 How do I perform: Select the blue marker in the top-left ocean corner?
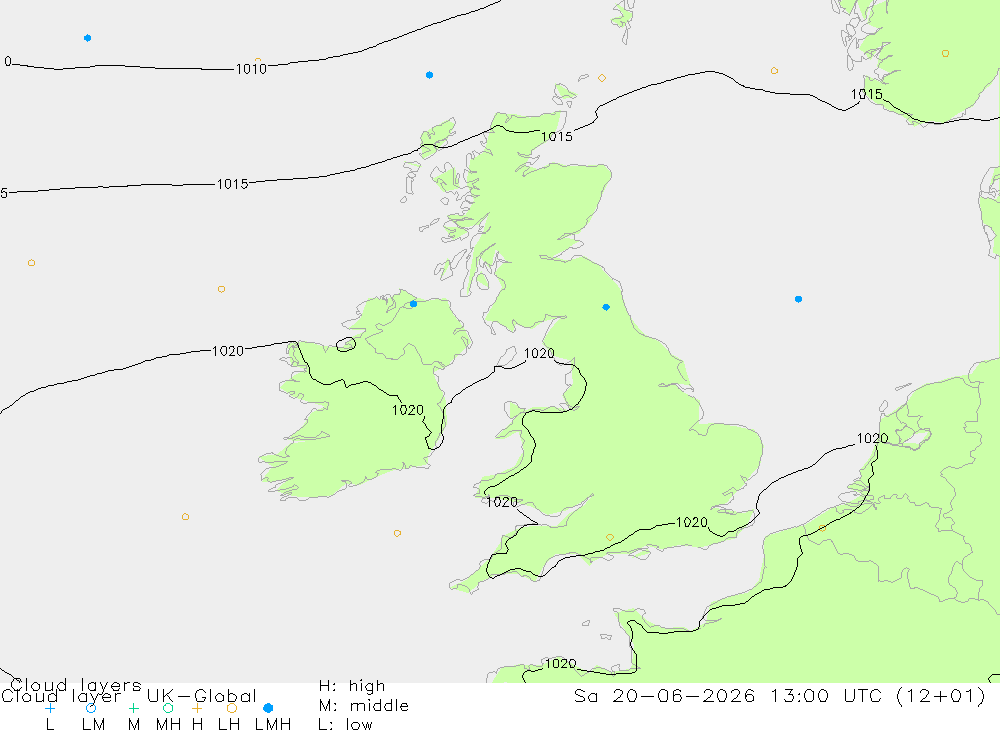(87, 38)
